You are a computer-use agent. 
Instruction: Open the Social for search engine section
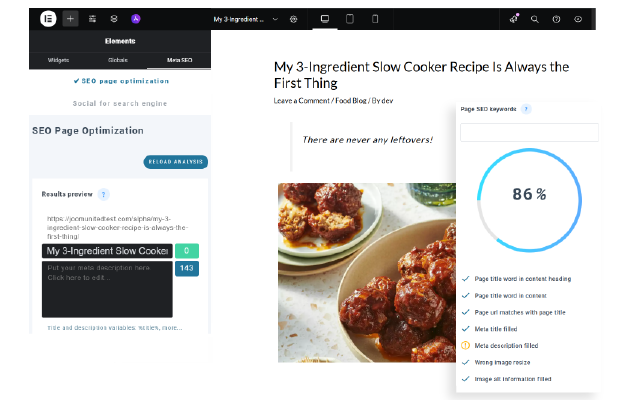point(120,103)
